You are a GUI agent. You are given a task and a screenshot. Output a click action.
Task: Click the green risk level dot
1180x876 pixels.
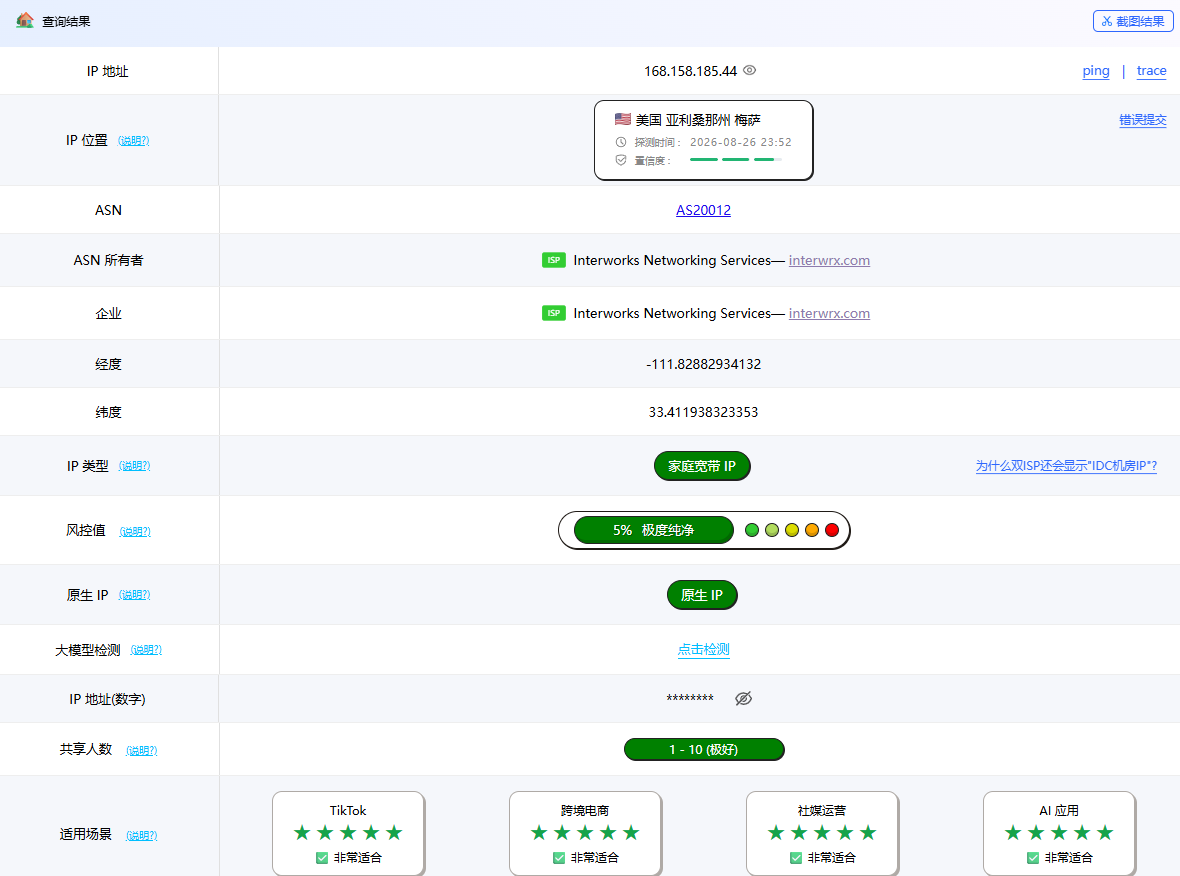pyautogui.click(x=752, y=530)
